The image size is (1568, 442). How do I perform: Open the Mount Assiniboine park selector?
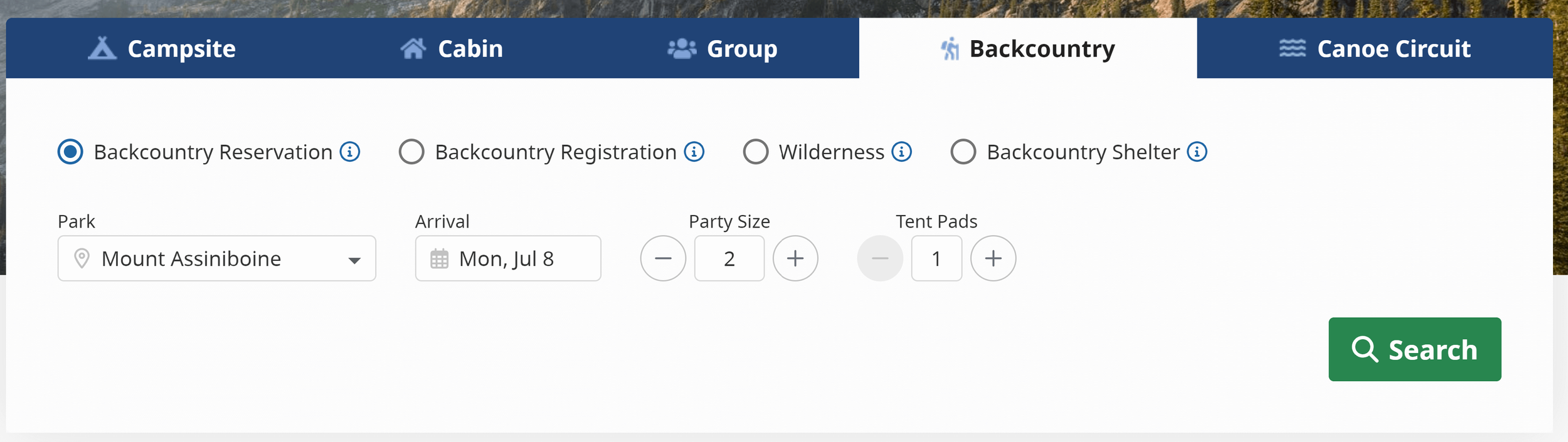(217, 258)
